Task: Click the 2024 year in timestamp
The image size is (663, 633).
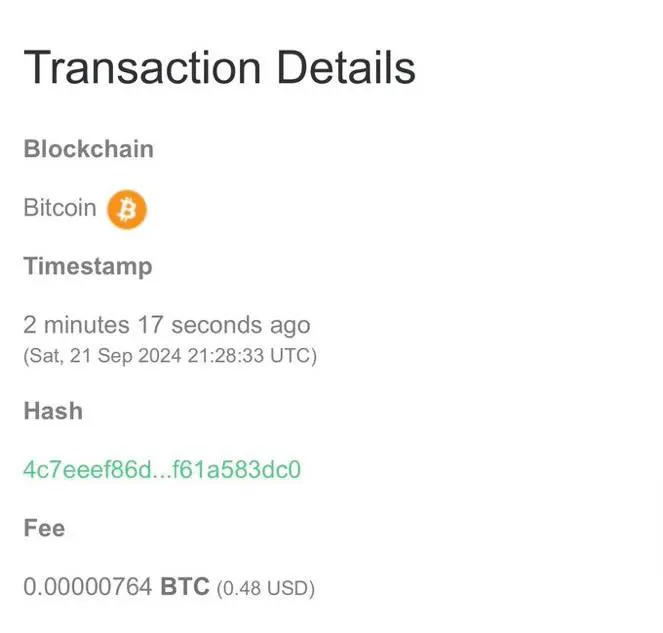Action: tap(160, 356)
